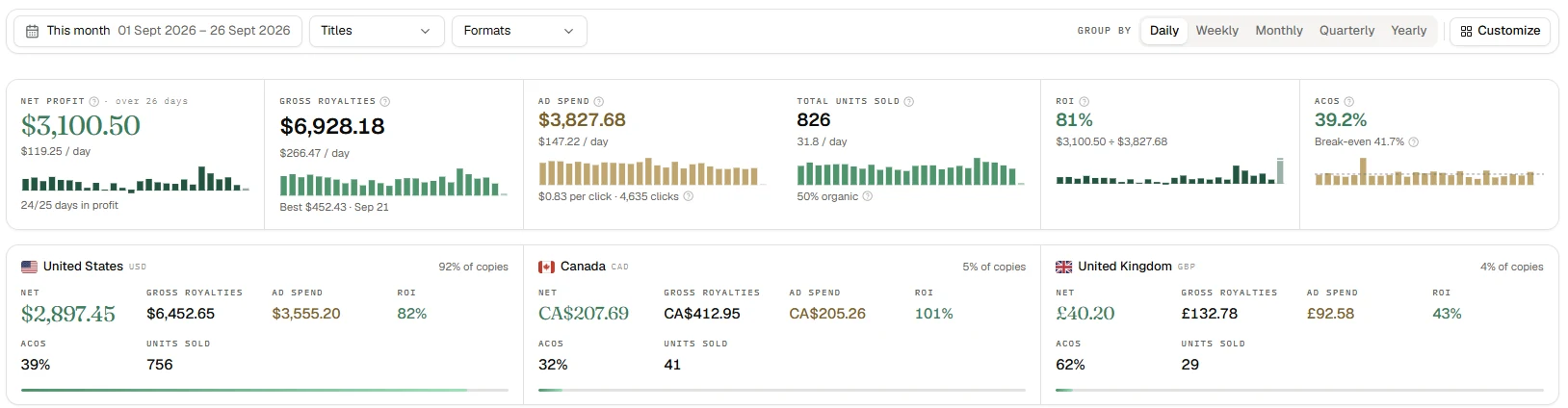The width and height of the screenshot is (1568, 408).
Task: Click Canada net CA$207.69
Action: [584, 314]
